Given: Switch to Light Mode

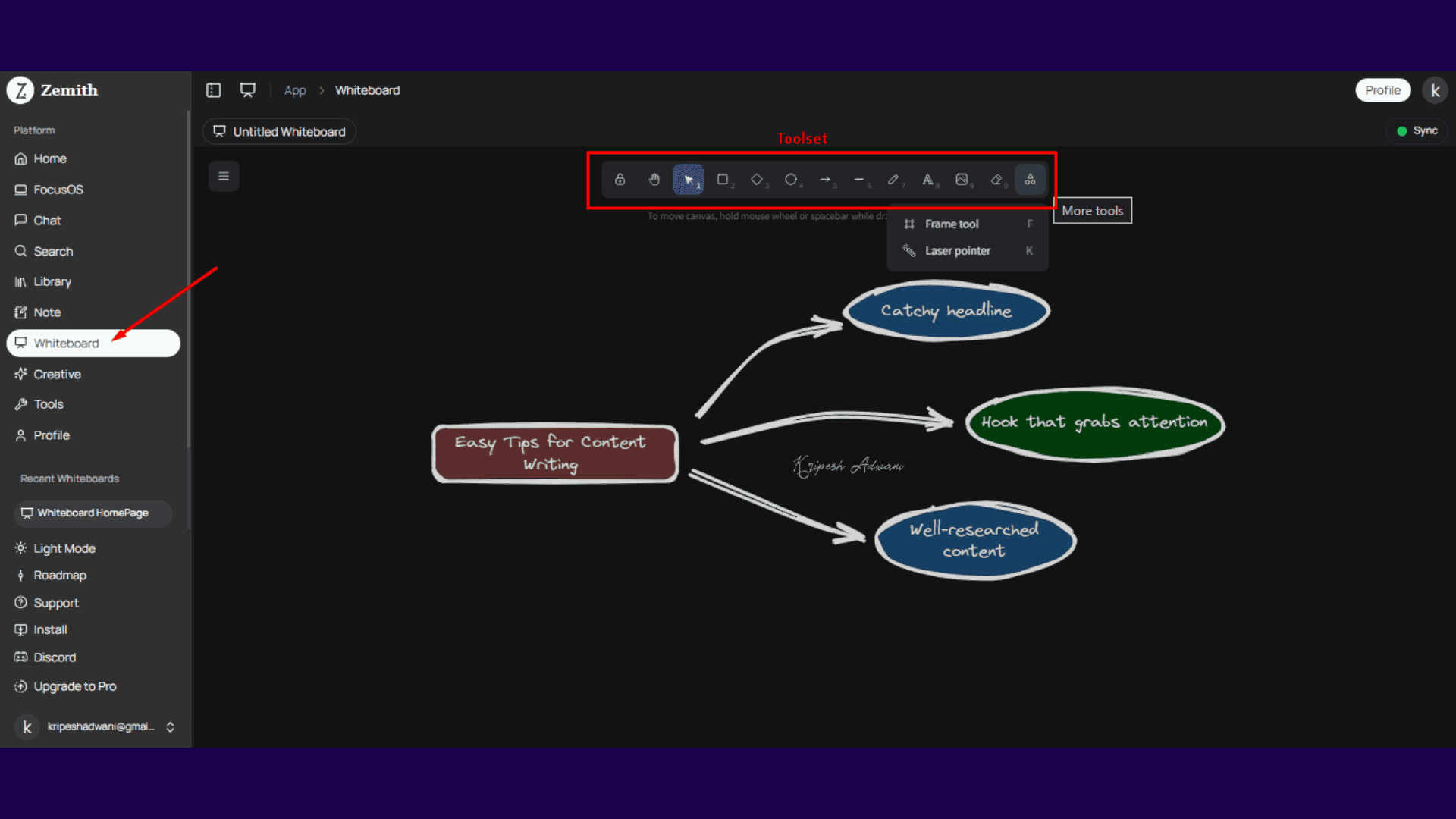Looking at the screenshot, I should click(x=64, y=548).
